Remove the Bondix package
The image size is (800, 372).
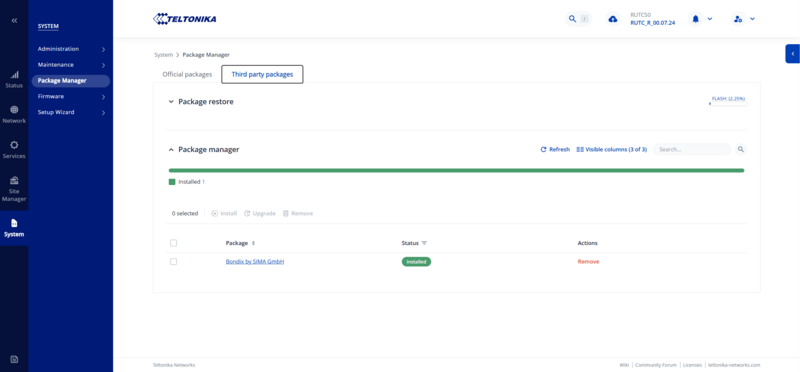tap(588, 262)
